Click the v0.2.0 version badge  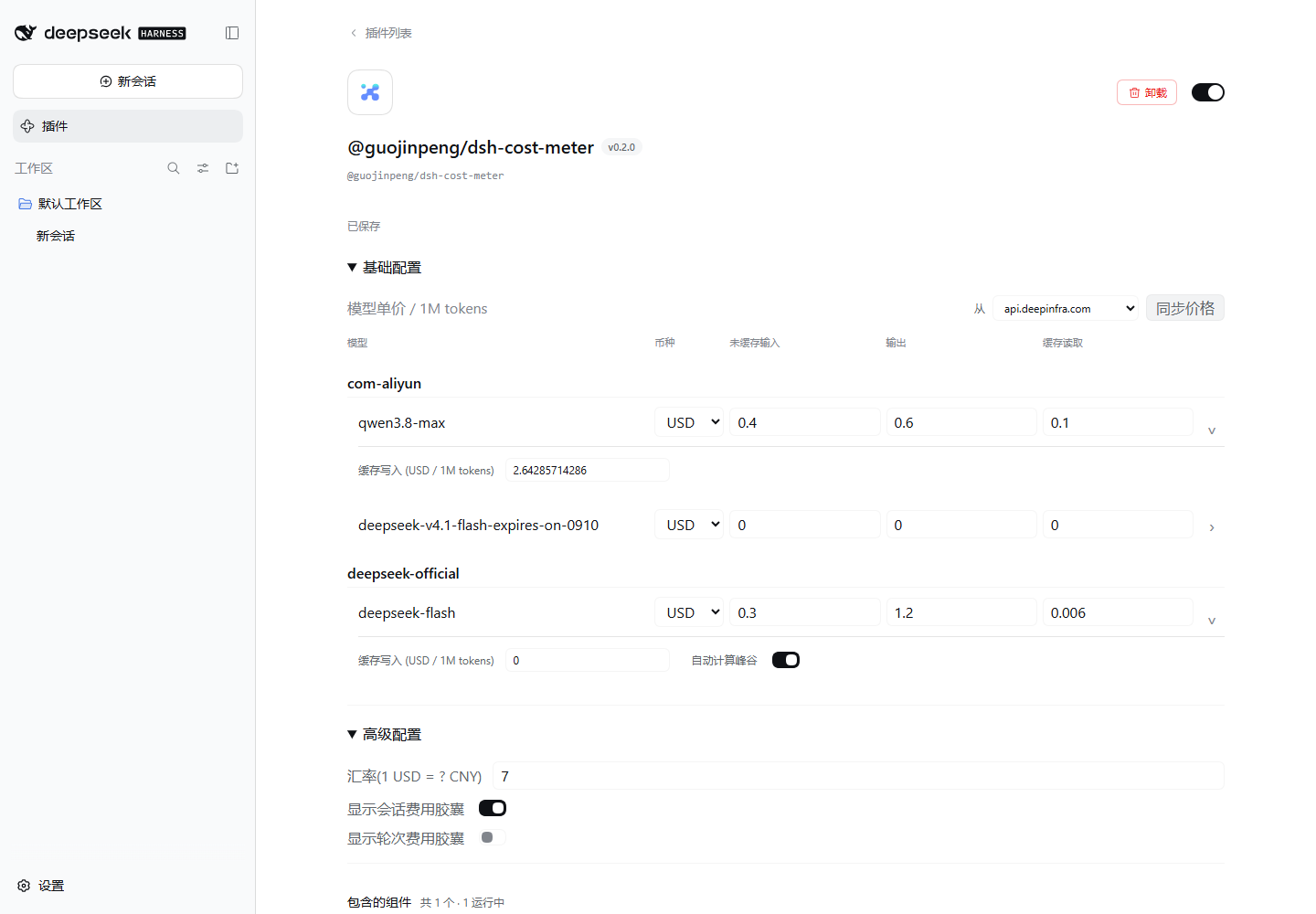point(621,147)
